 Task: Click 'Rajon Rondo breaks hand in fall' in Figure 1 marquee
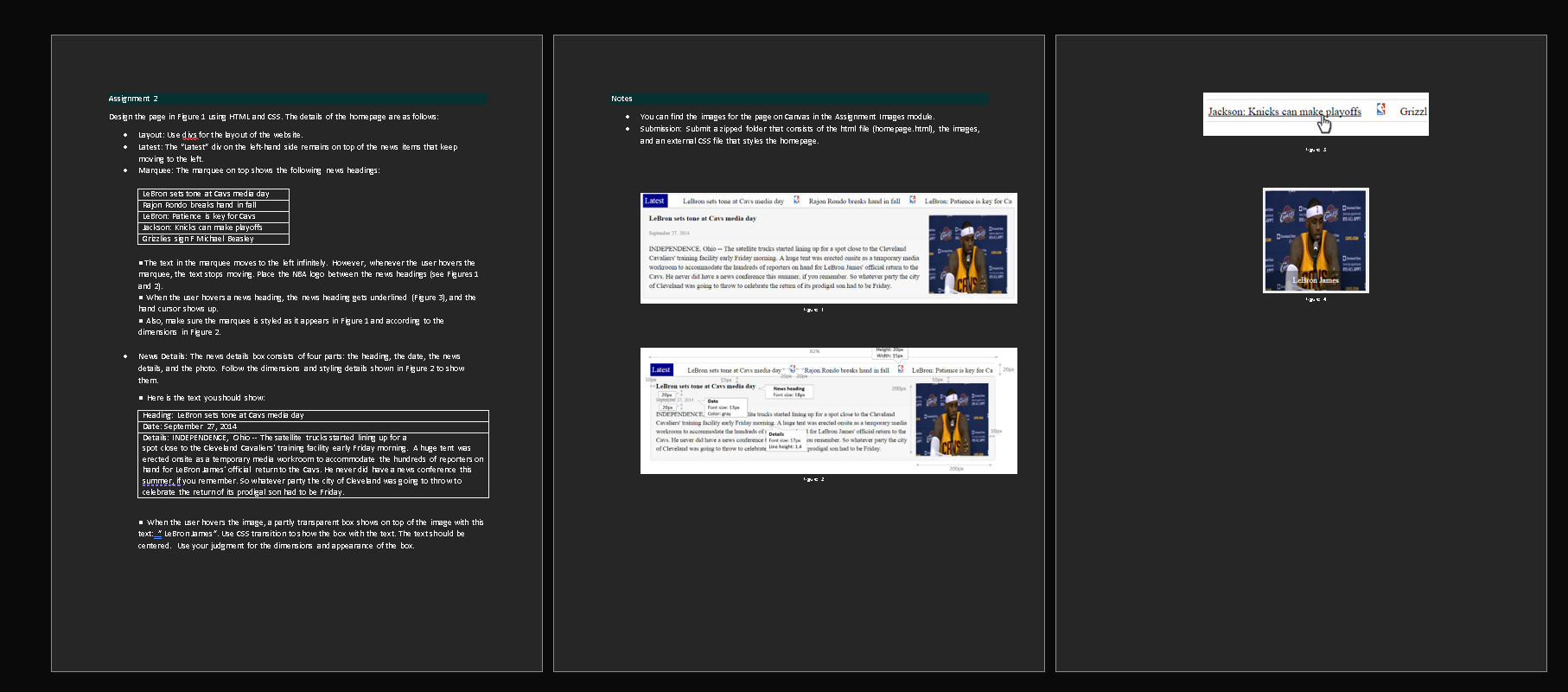pyautogui.click(x=854, y=201)
